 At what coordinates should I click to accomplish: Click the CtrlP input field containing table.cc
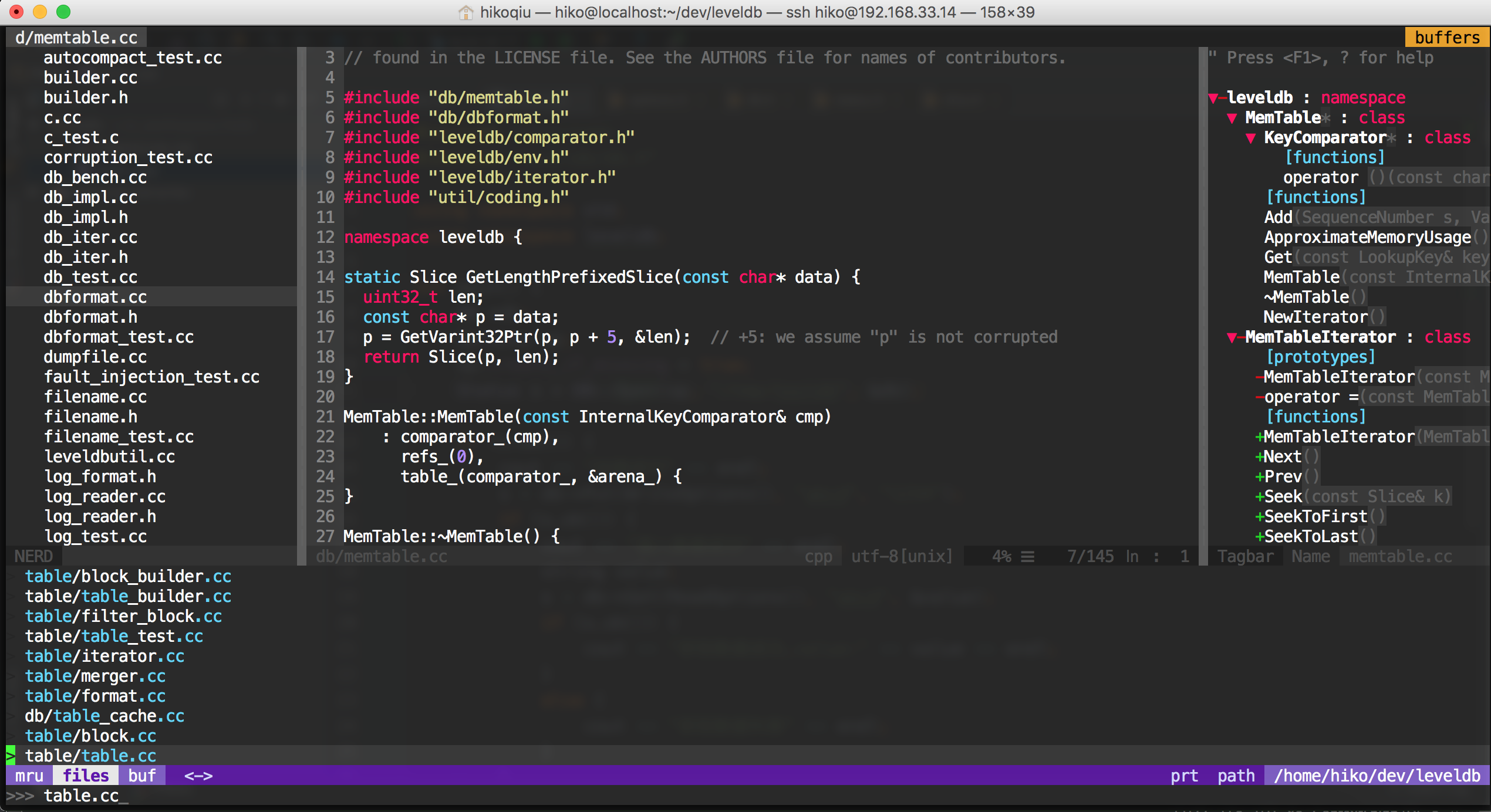(x=82, y=796)
